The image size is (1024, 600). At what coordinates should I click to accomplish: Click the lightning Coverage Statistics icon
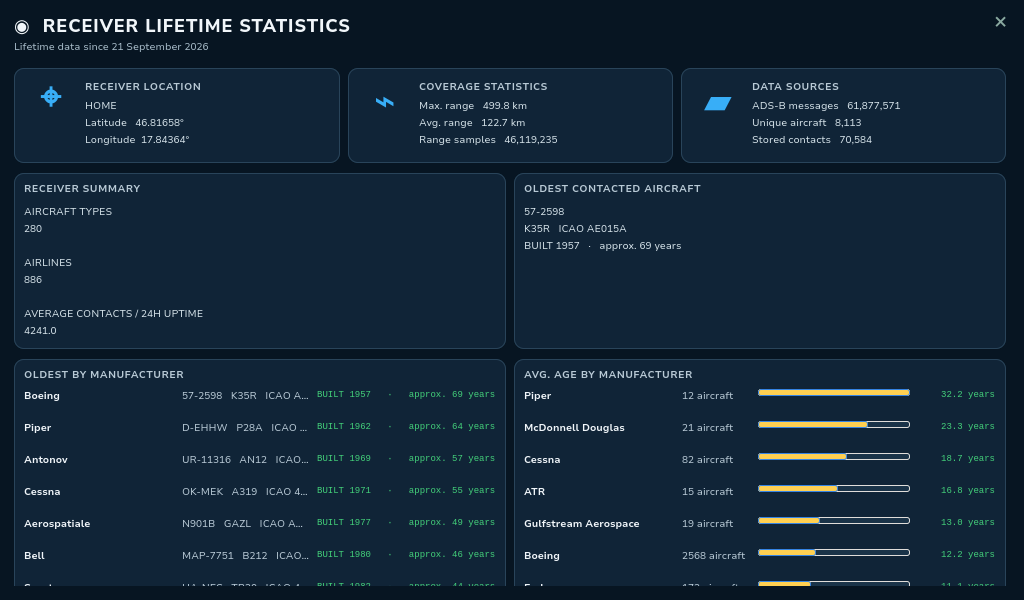tap(385, 102)
